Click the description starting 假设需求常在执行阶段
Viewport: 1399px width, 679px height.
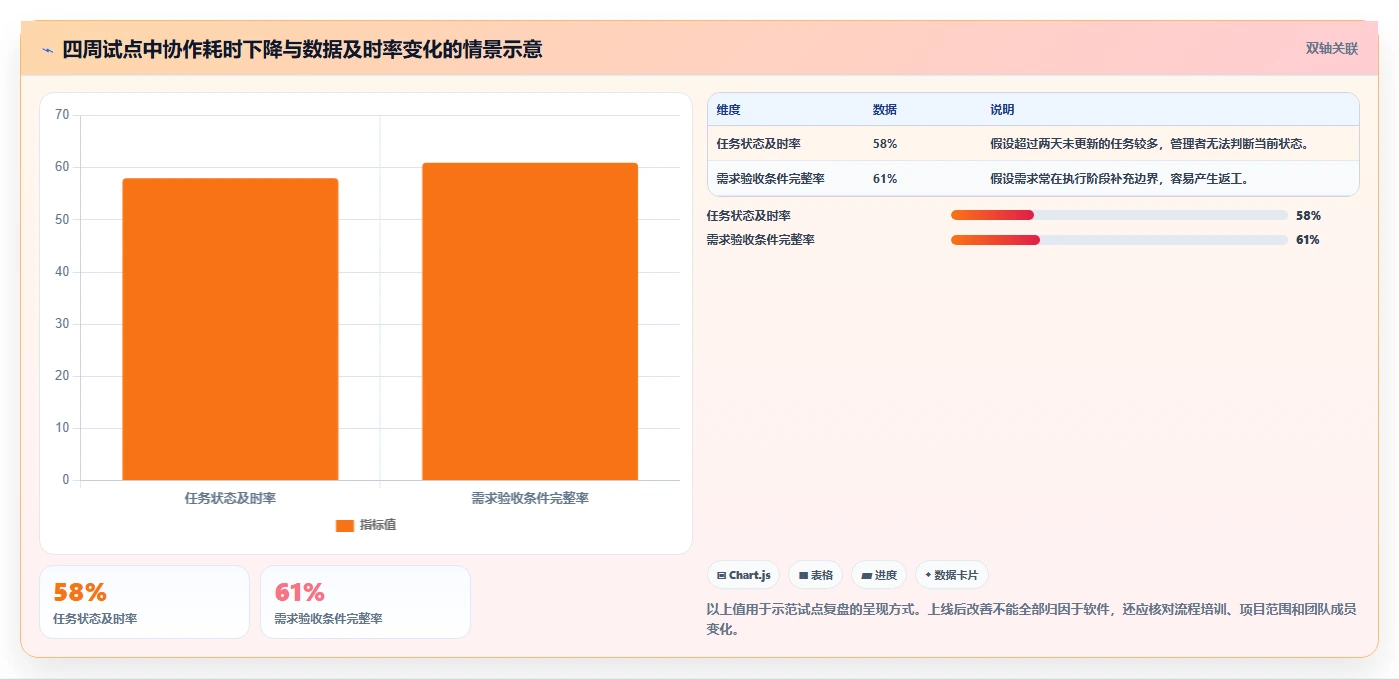[x=1119, y=179]
